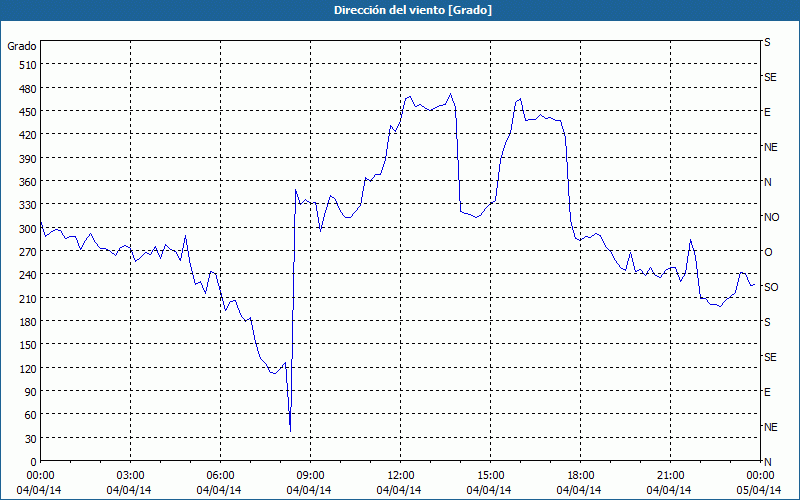Screen dimensions: 800x500
Task: Click the lower NE compass label near 30
Action: coord(770,427)
